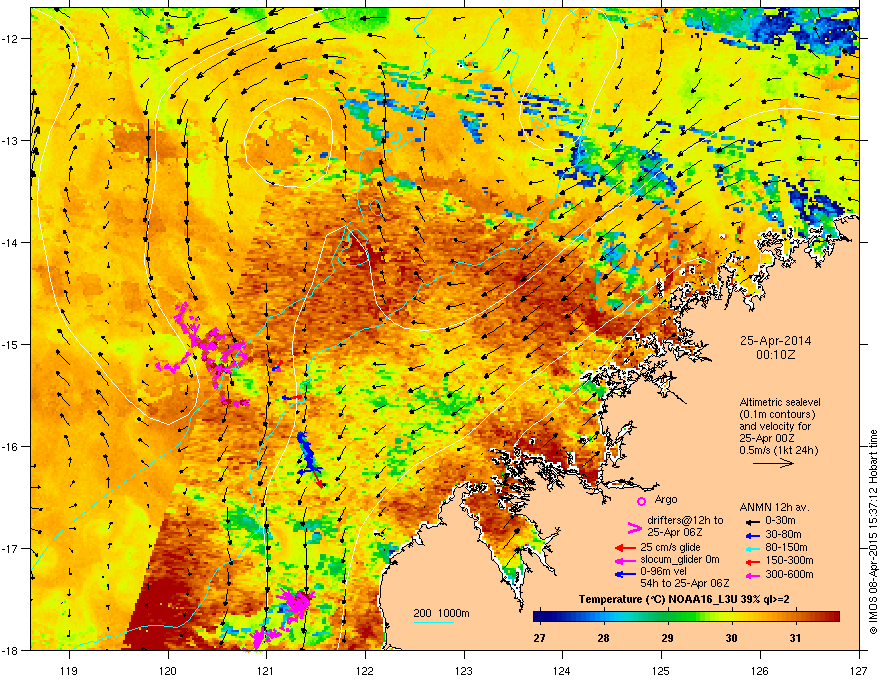Click the '30-80m' depth label
The image size is (880, 680).
(x=783, y=535)
